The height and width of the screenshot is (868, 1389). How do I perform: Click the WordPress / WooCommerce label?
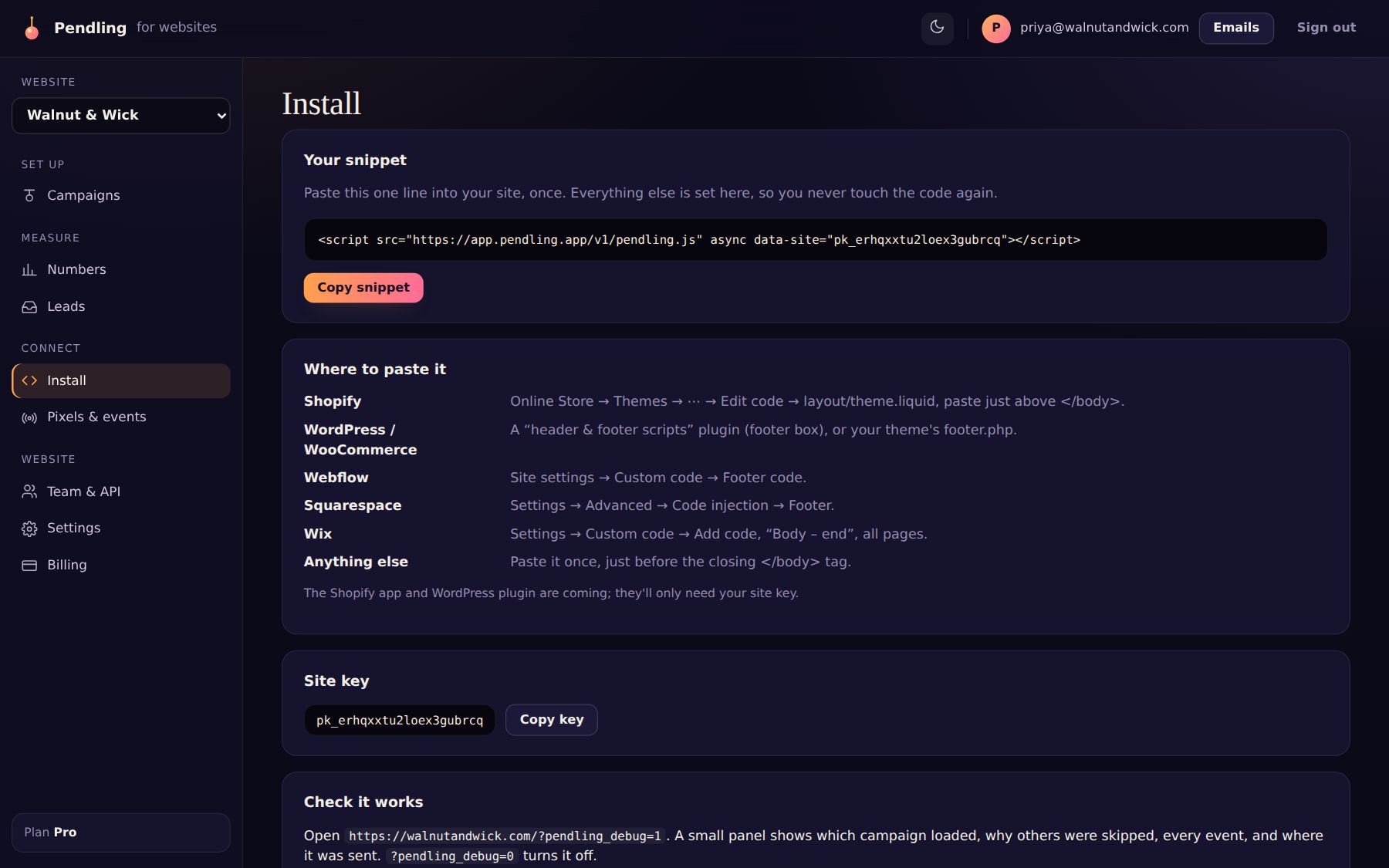360,439
